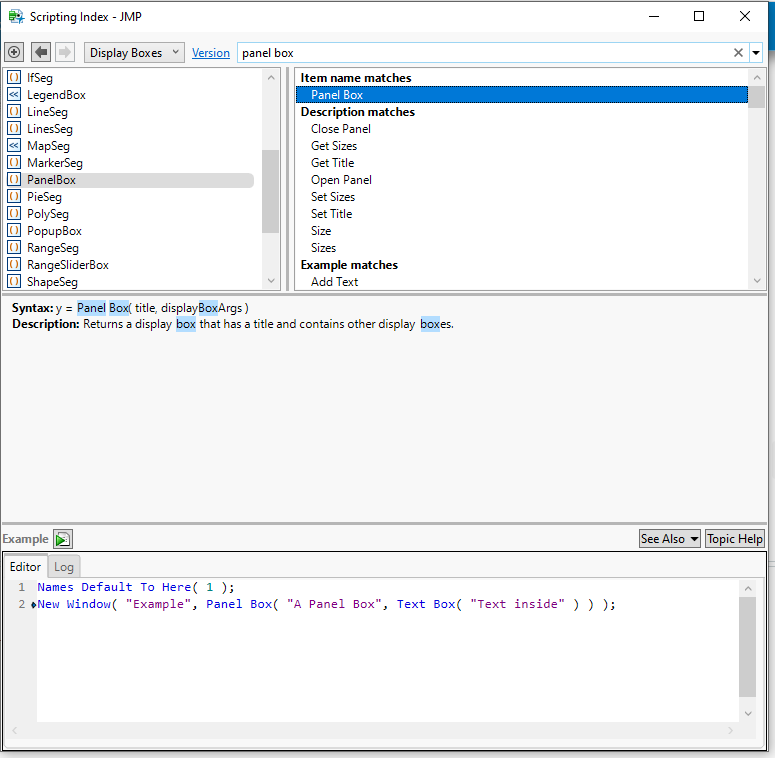
Task: Click the icon beside ShapeSeg
Action: [x=14, y=282]
